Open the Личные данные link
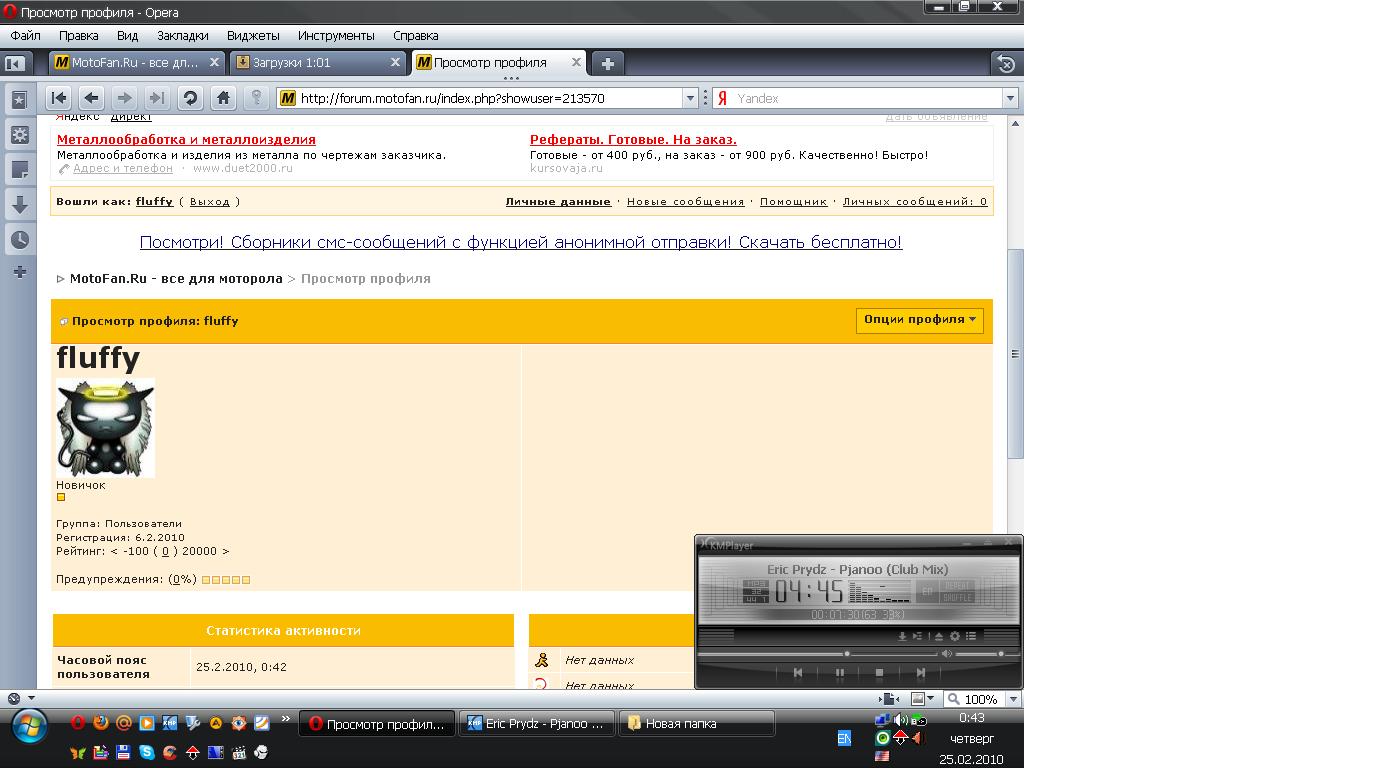1378x768 pixels. (558, 201)
